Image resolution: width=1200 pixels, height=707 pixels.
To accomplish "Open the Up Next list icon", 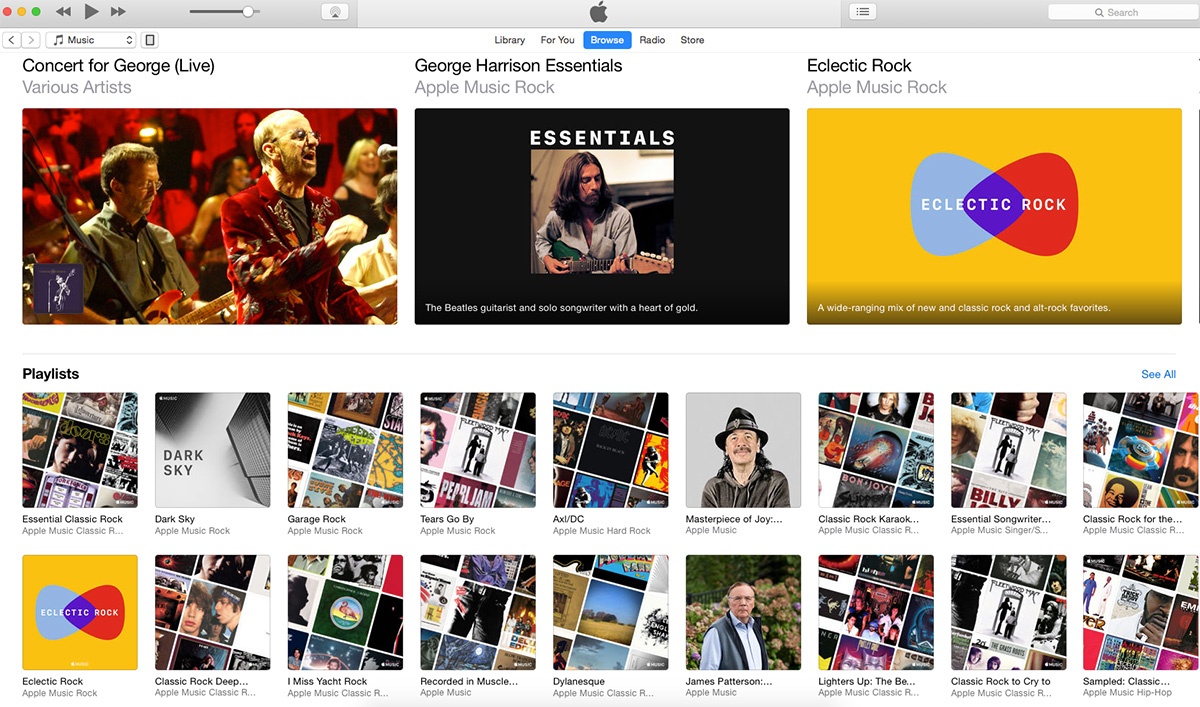I will [863, 12].
